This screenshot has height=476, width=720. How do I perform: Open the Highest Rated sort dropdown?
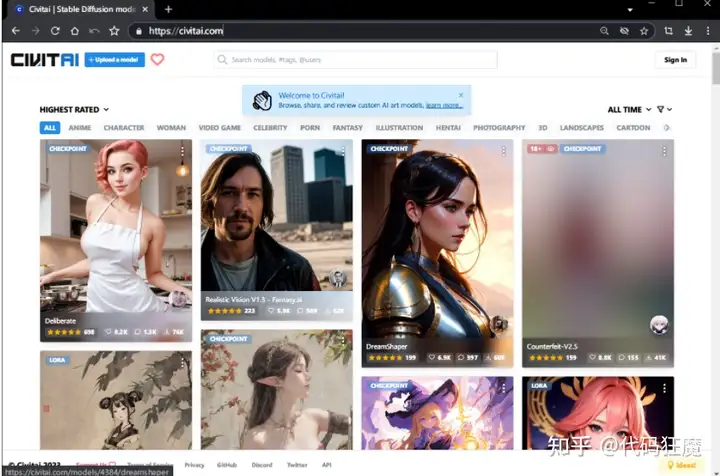coord(74,110)
